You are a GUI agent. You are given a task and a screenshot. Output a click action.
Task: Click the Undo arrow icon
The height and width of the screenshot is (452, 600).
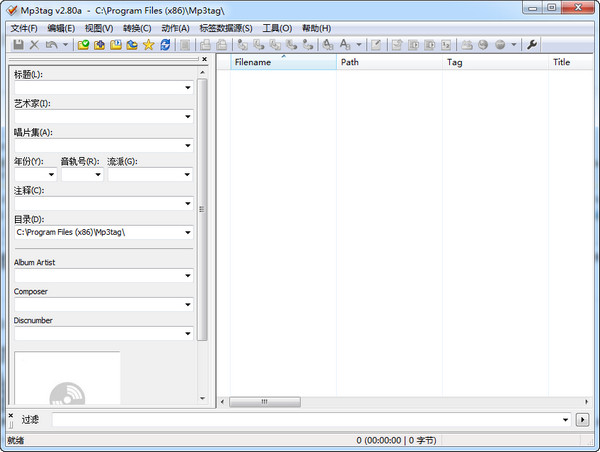51,45
